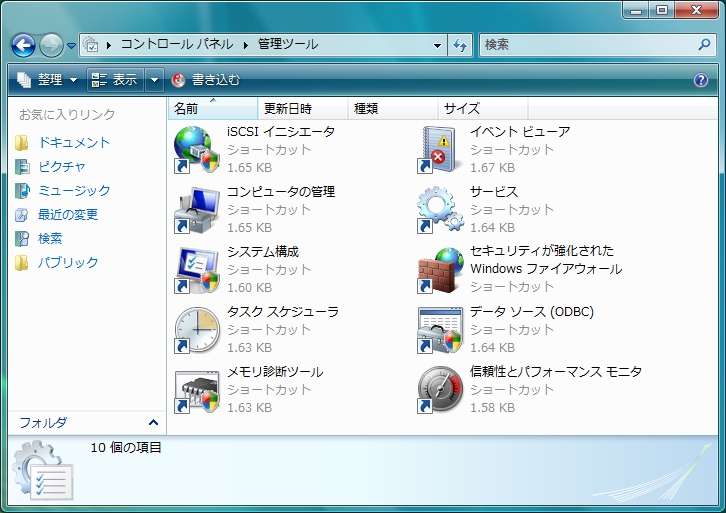Select the システム構成 name text
The image size is (726, 513).
[263, 252]
